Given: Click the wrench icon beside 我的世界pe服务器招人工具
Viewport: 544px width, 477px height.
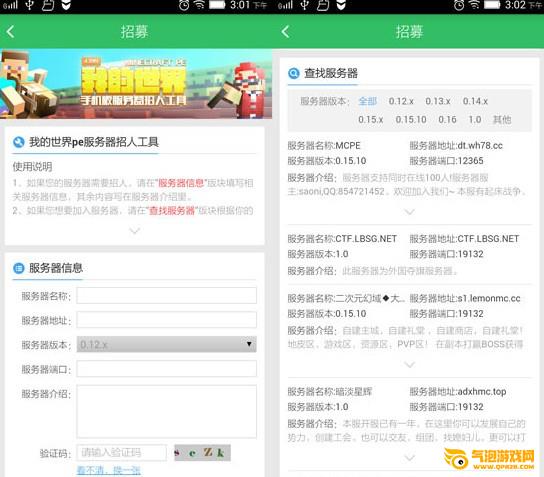Looking at the screenshot, I should tap(18, 142).
